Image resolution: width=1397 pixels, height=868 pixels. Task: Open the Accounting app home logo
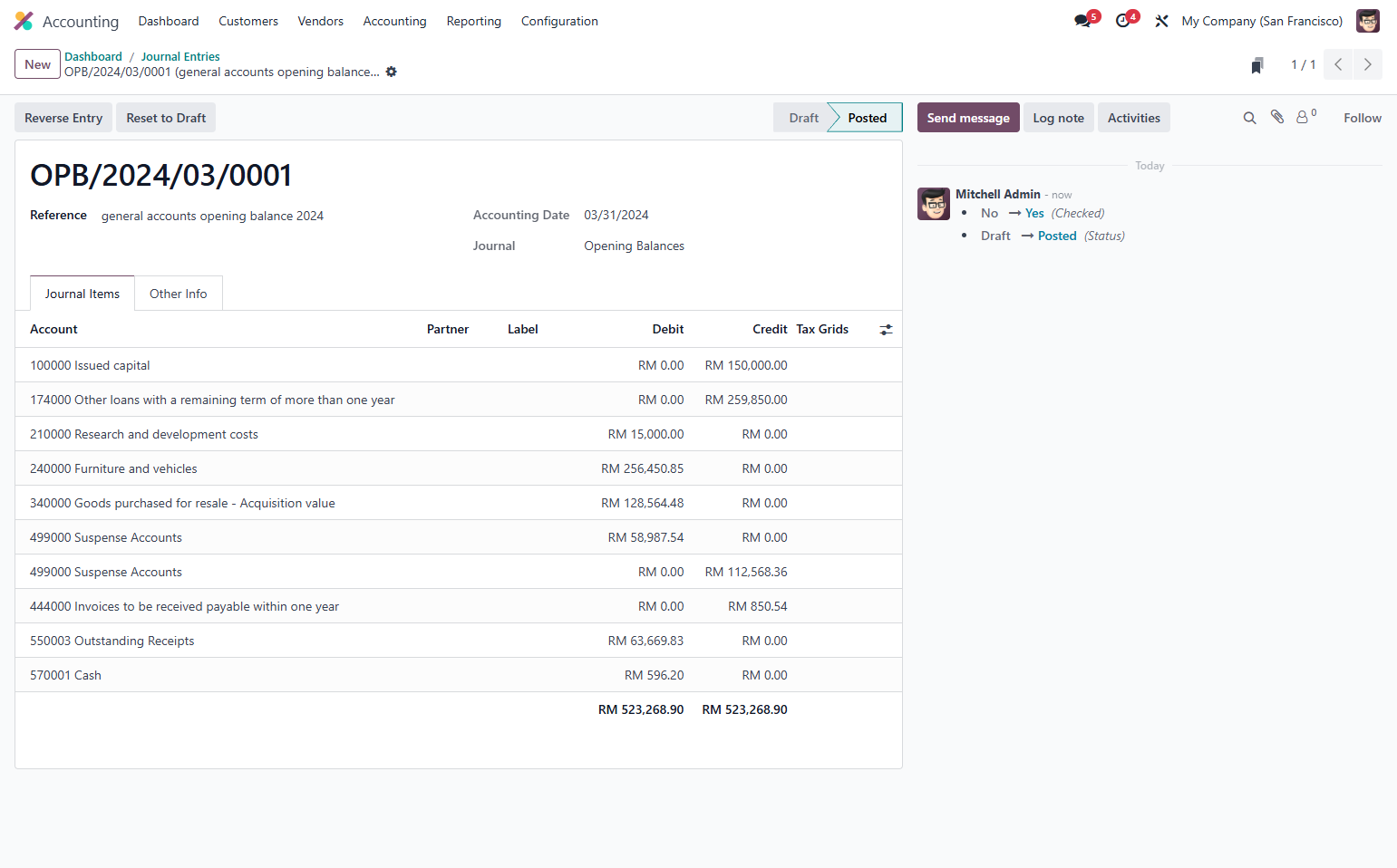[24, 21]
